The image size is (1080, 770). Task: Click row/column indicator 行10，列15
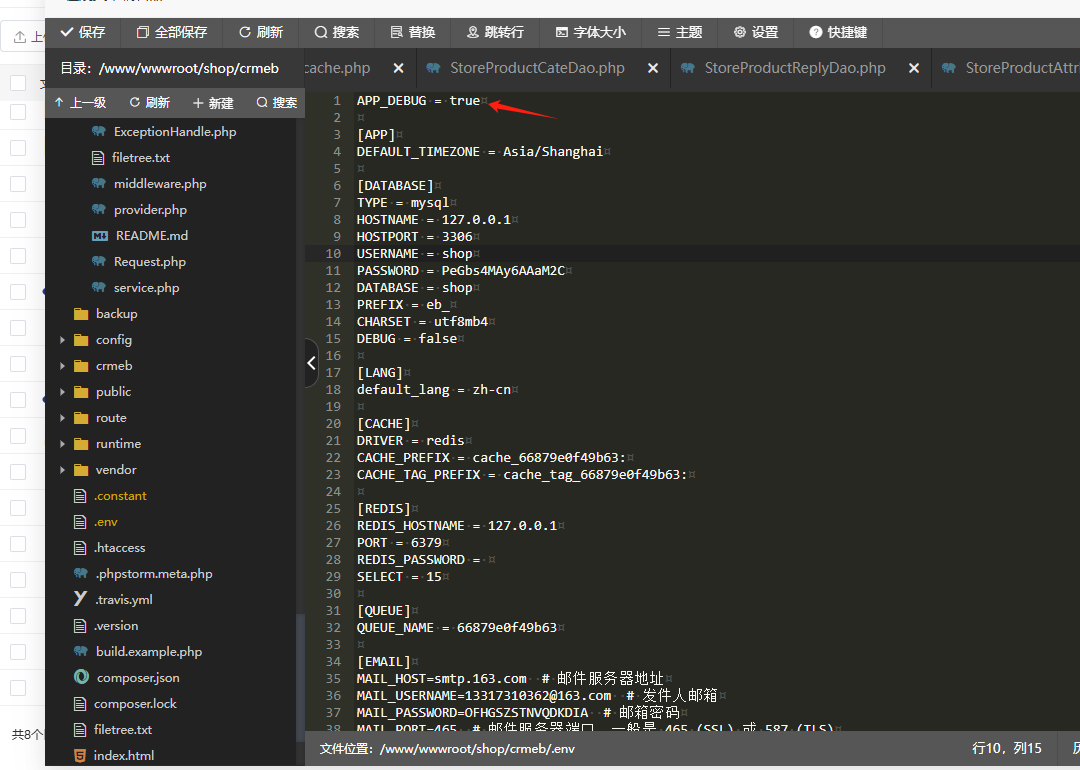coord(1006,749)
